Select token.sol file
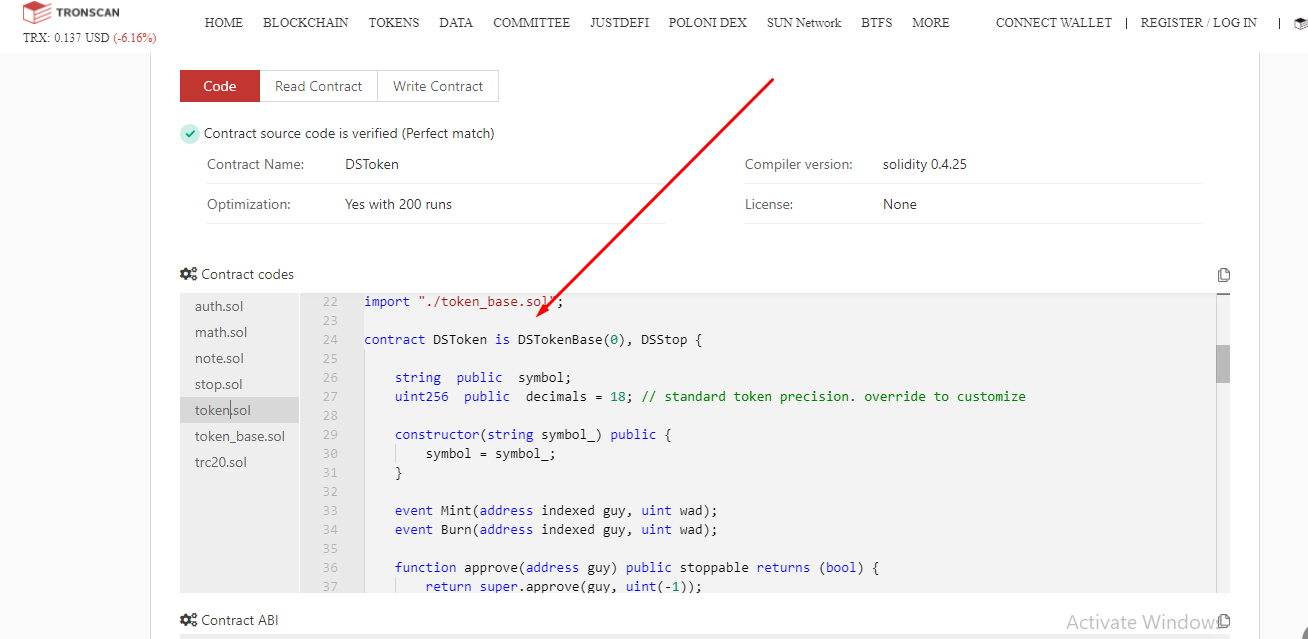1308x639 pixels. pos(239,410)
